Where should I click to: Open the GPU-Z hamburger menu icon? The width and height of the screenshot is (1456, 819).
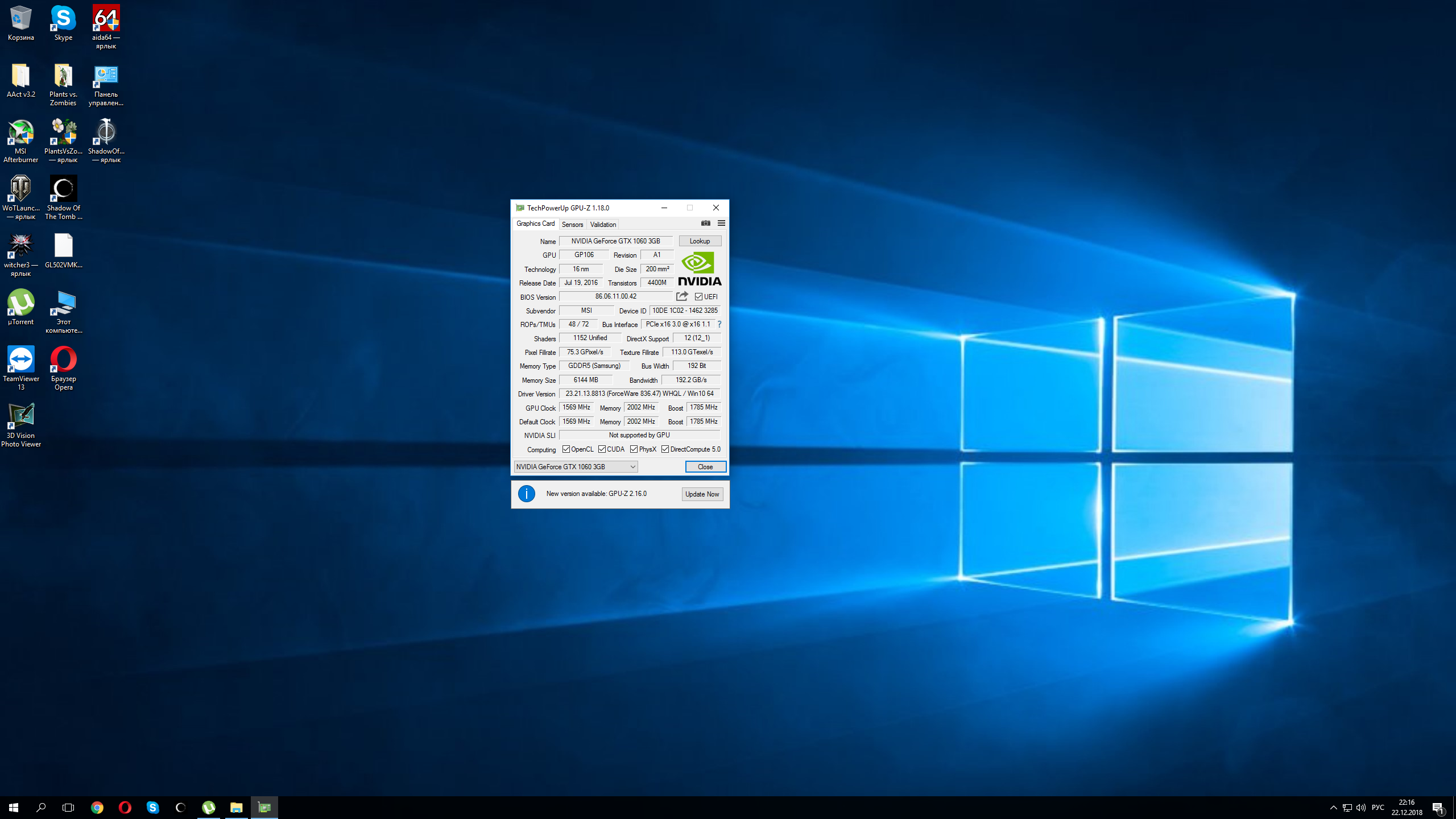721,223
